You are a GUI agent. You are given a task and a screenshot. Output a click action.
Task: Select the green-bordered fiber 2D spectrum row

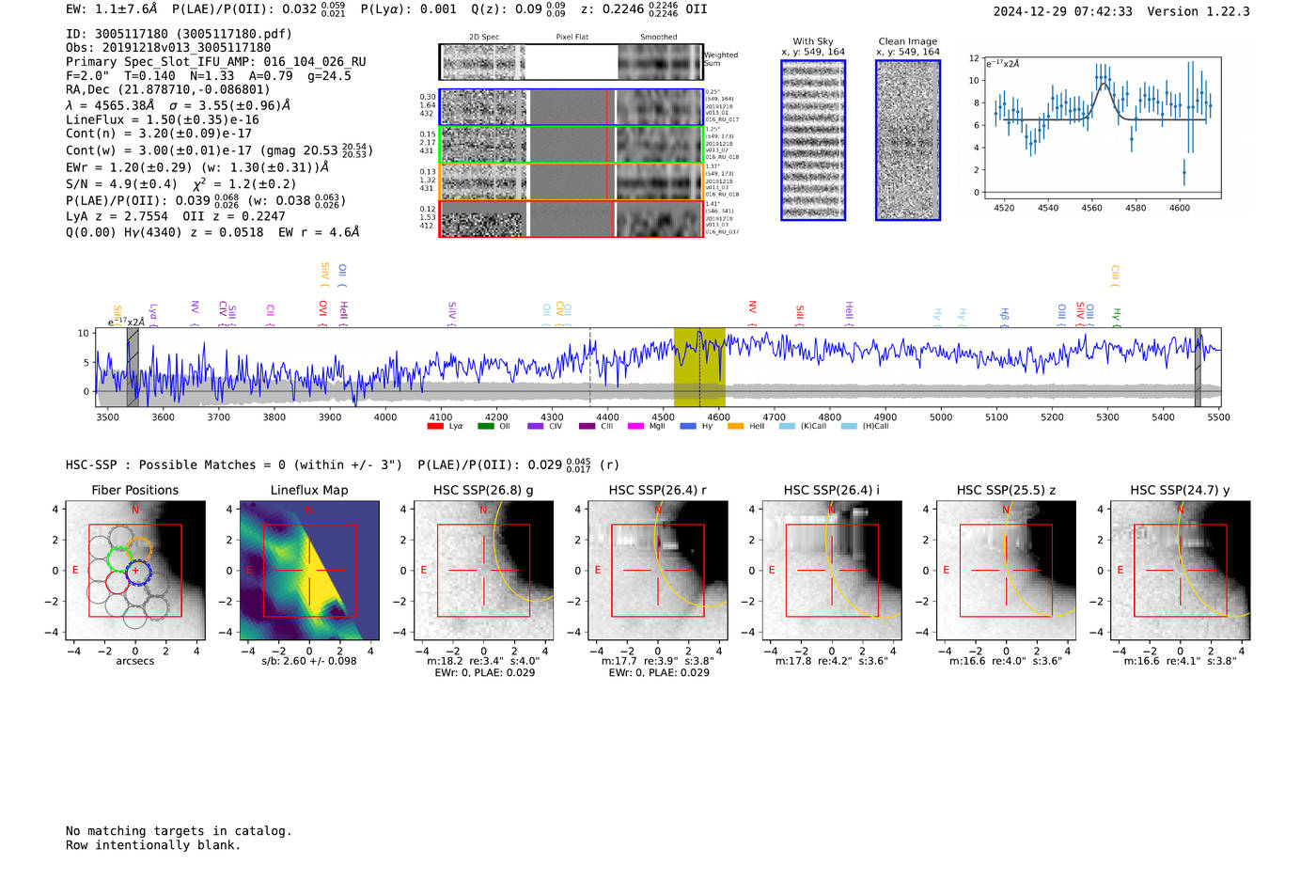pos(571,145)
